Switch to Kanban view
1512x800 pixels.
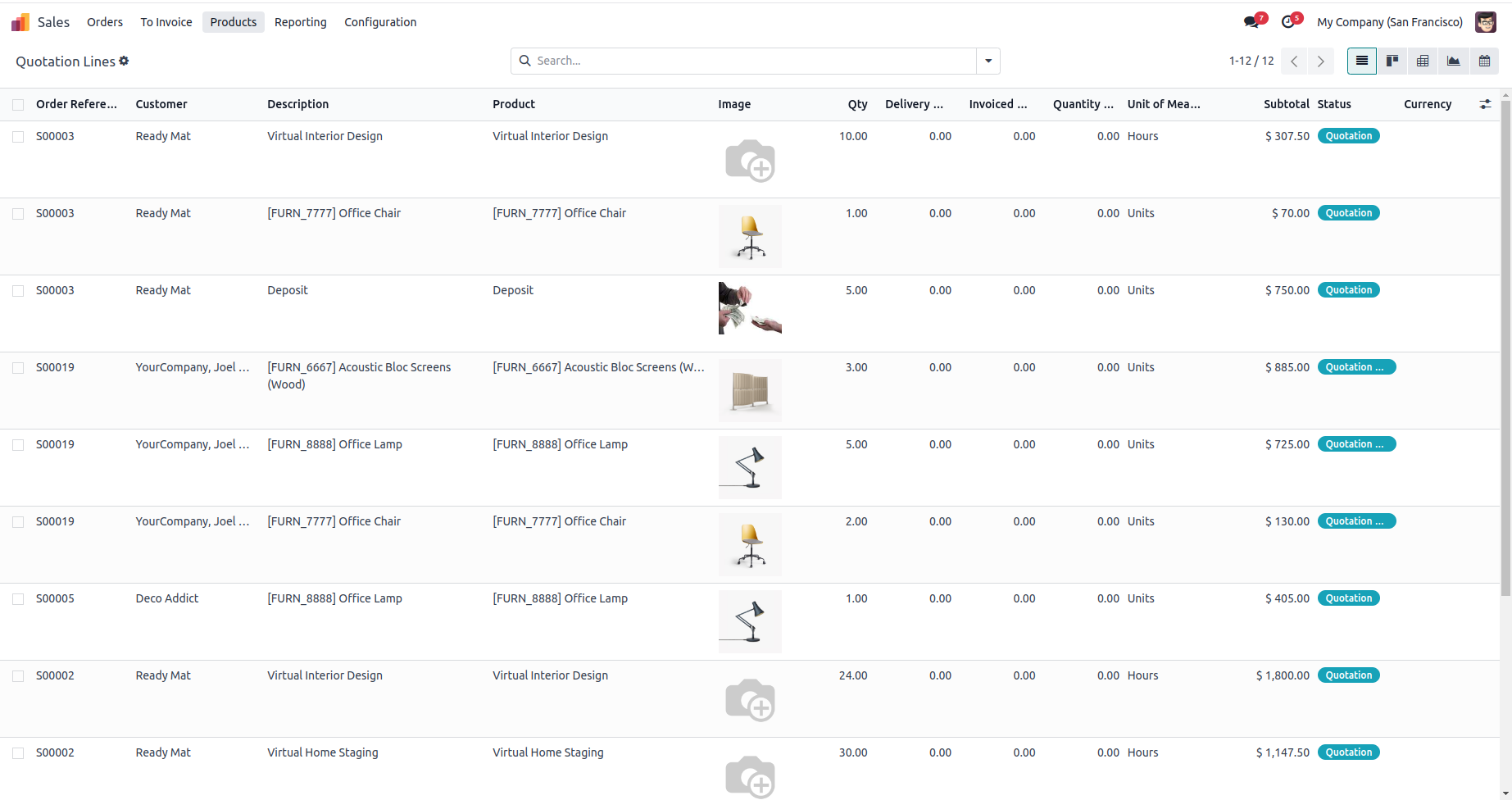[1392, 61]
